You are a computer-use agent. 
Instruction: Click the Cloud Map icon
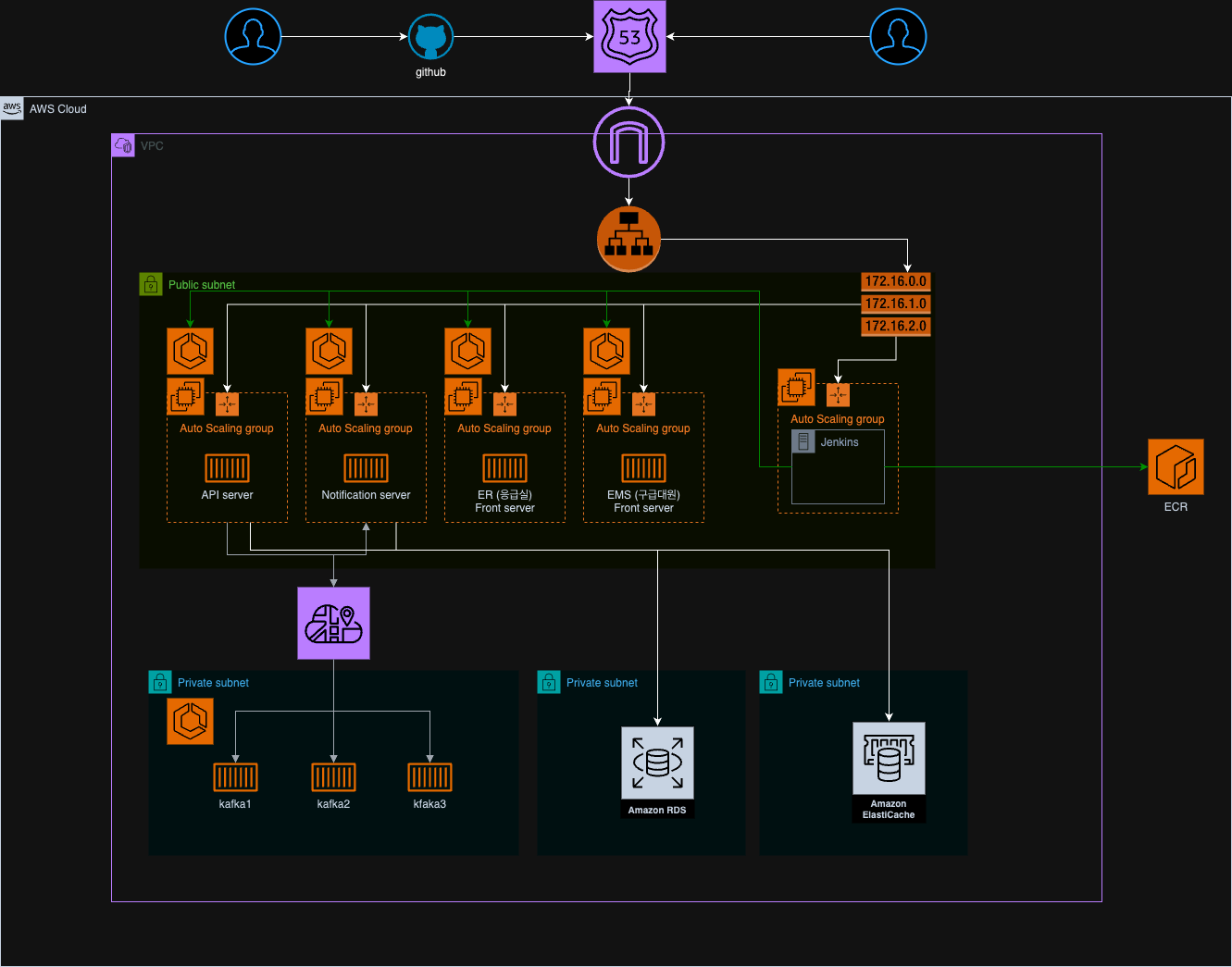[333, 623]
